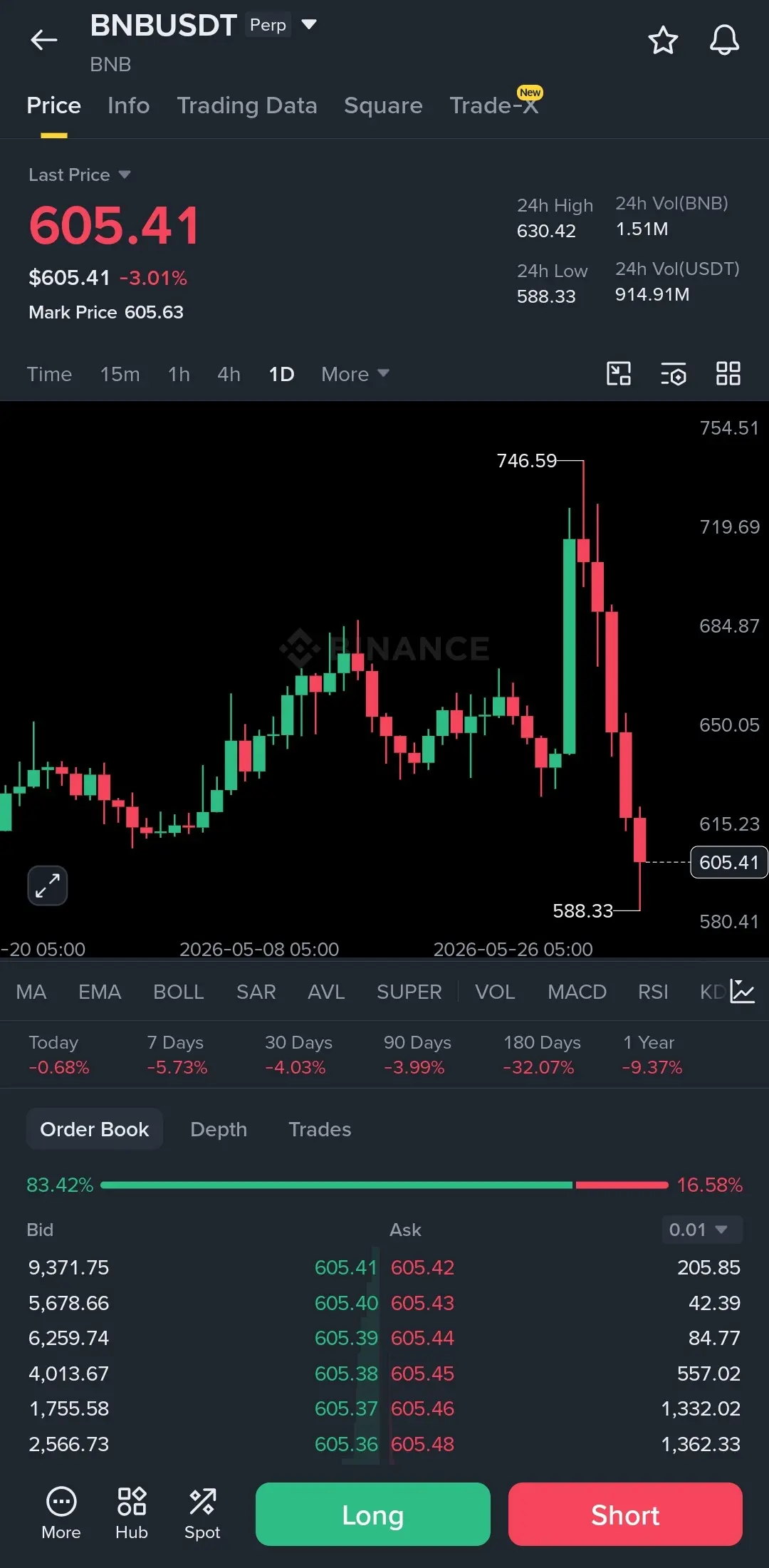Expand the More timeframes dropdown
769x1568 pixels.
pos(355,374)
